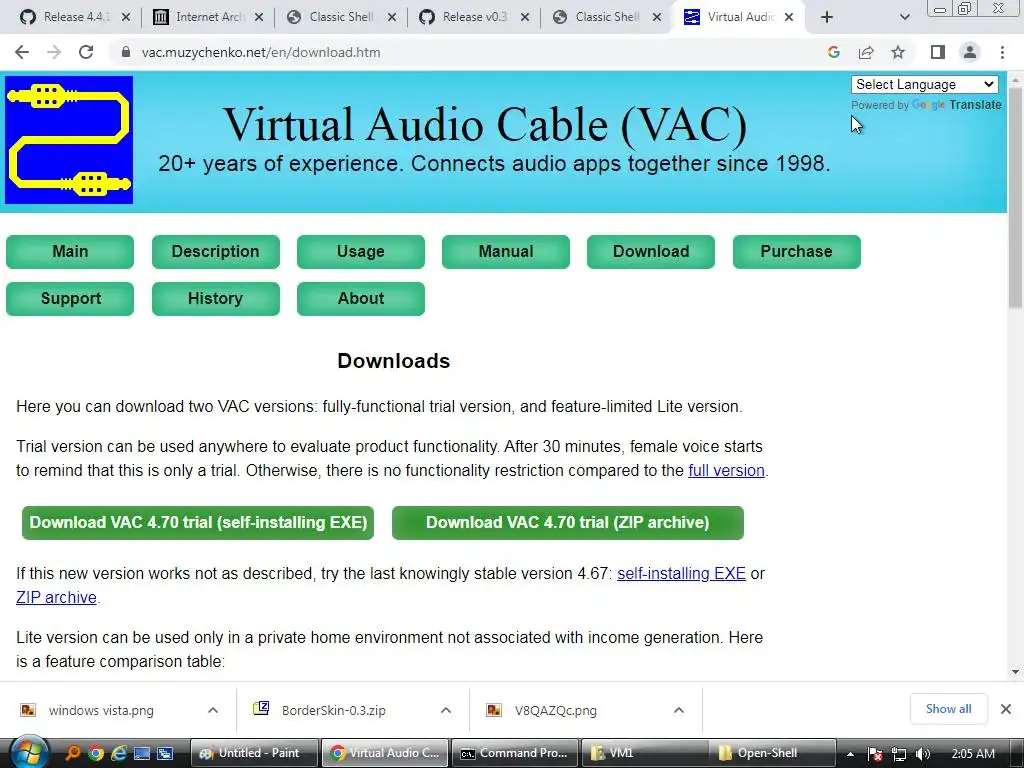Image resolution: width=1024 pixels, height=768 pixels.
Task: Open the Description page
Action: point(216,251)
